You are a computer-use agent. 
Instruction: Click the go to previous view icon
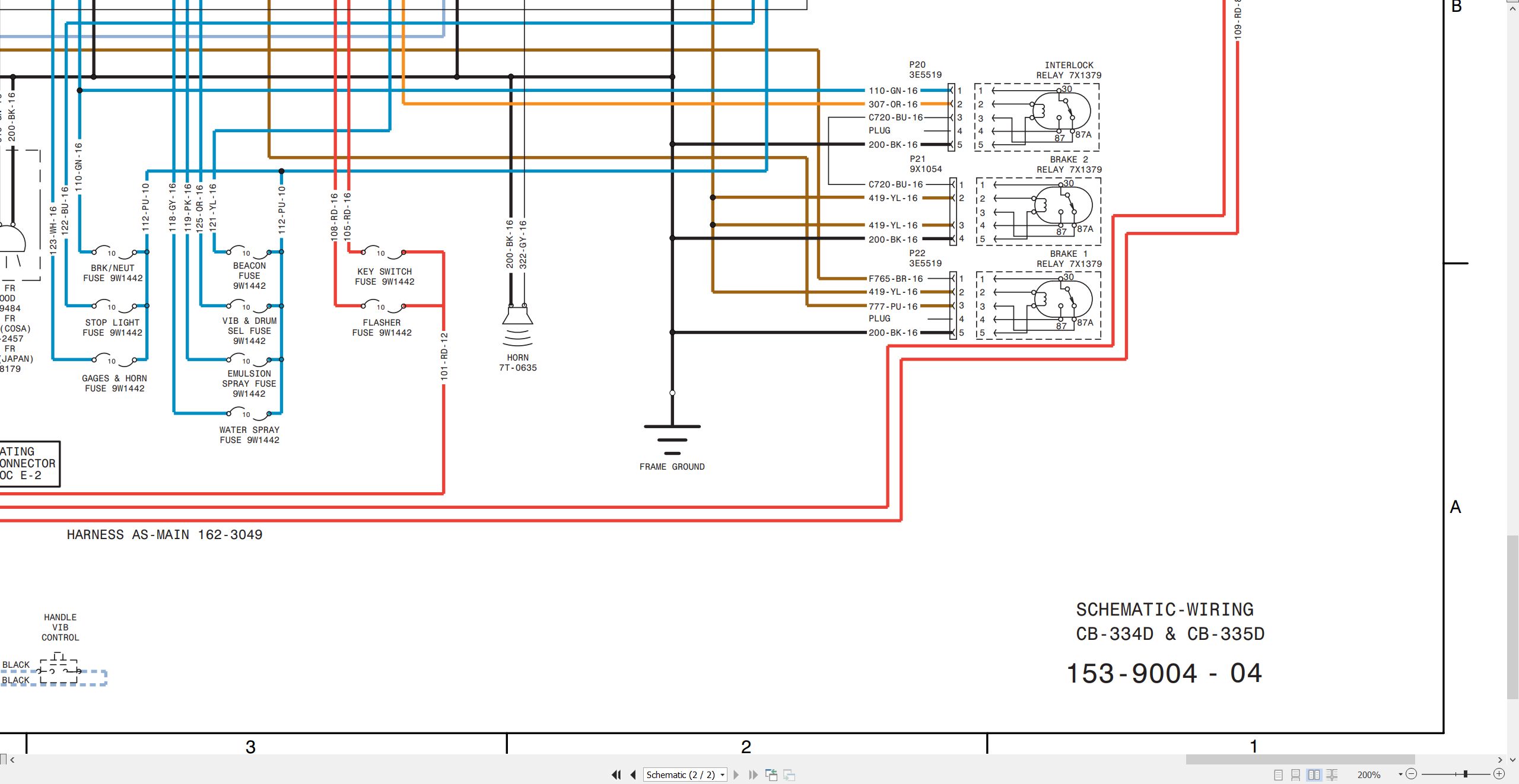pos(771,775)
